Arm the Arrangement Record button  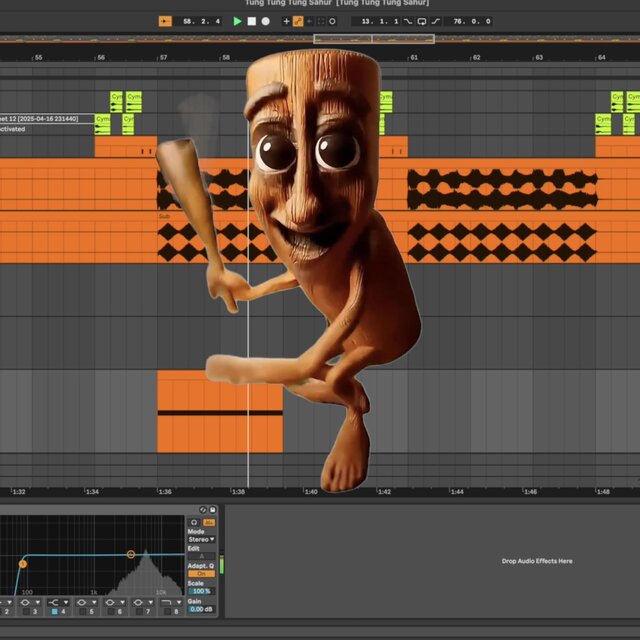tap(265, 21)
